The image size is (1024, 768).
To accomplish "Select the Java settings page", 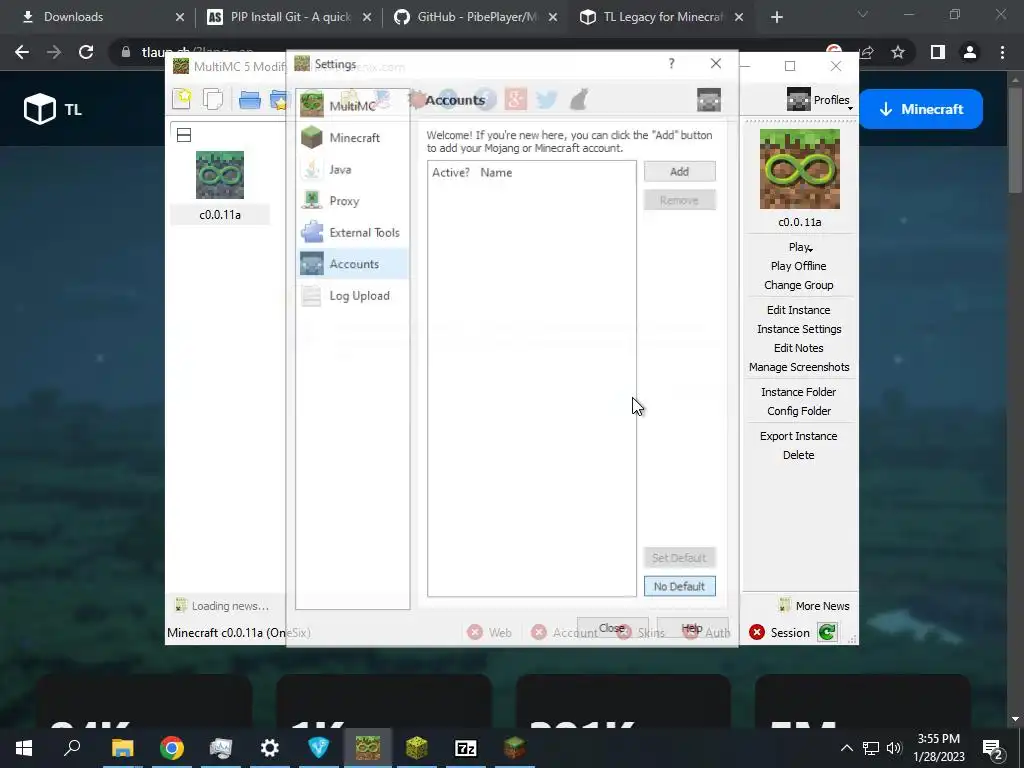I will click(x=353, y=169).
